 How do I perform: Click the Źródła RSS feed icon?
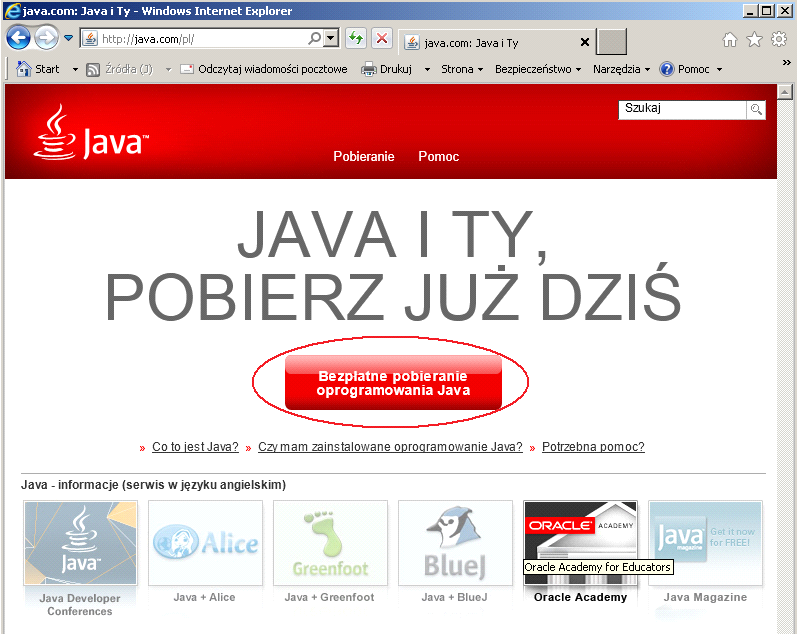click(x=93, y=69)
